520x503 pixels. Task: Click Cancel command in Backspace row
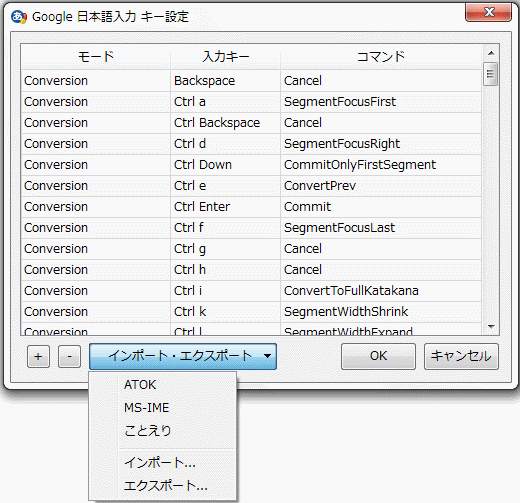381,81
